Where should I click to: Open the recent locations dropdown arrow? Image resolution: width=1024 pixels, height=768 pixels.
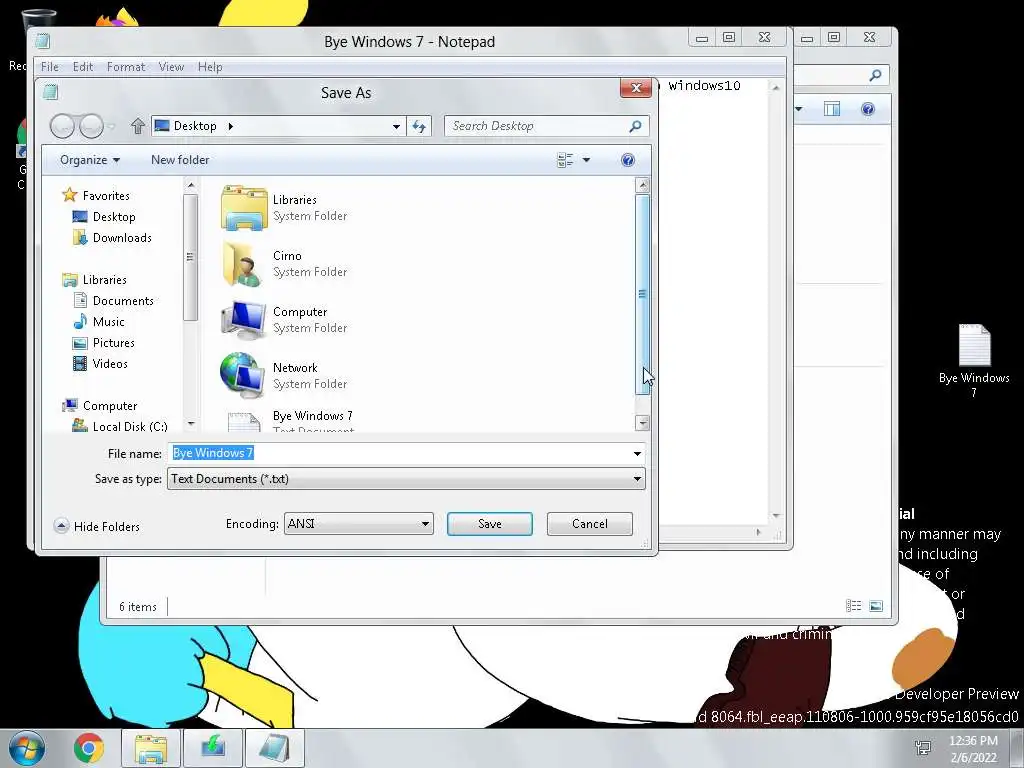click(112, 126)
